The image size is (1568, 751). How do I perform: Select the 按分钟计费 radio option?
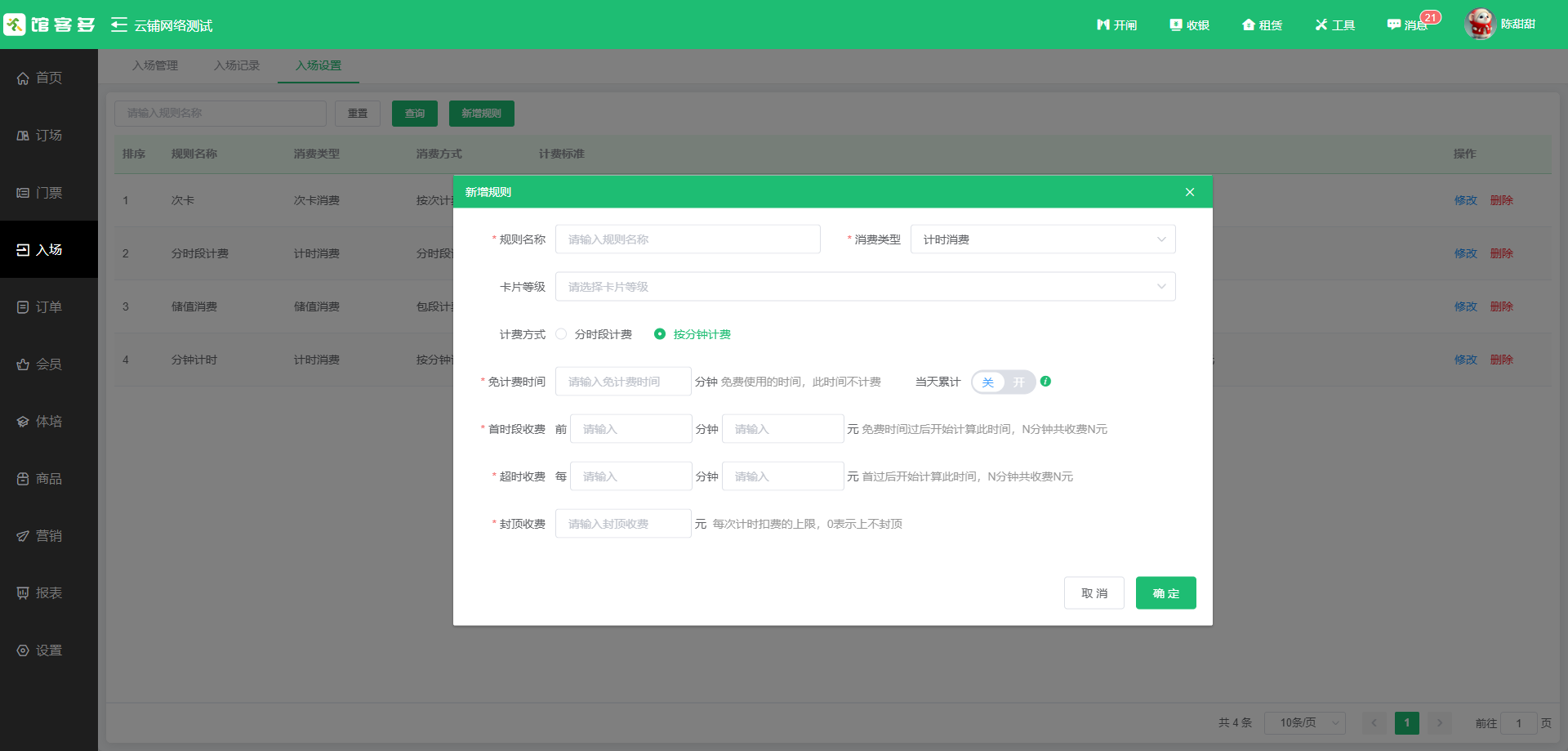pyautogui.click(x=660, y=334)
